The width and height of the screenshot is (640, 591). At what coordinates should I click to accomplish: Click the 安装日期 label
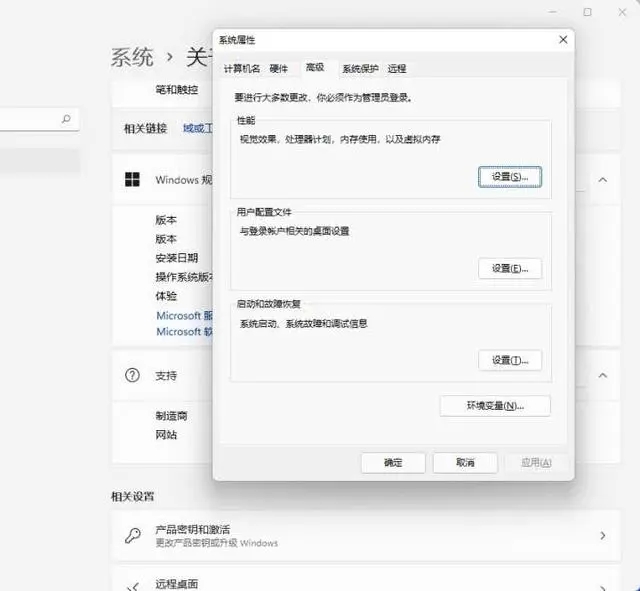tap(177, 258)
